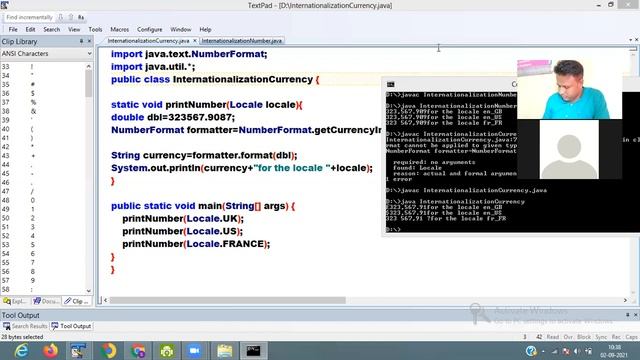Screen dimensions: 640x360
Task: Open the Explorer panel tab
Action: coord(15,301)
